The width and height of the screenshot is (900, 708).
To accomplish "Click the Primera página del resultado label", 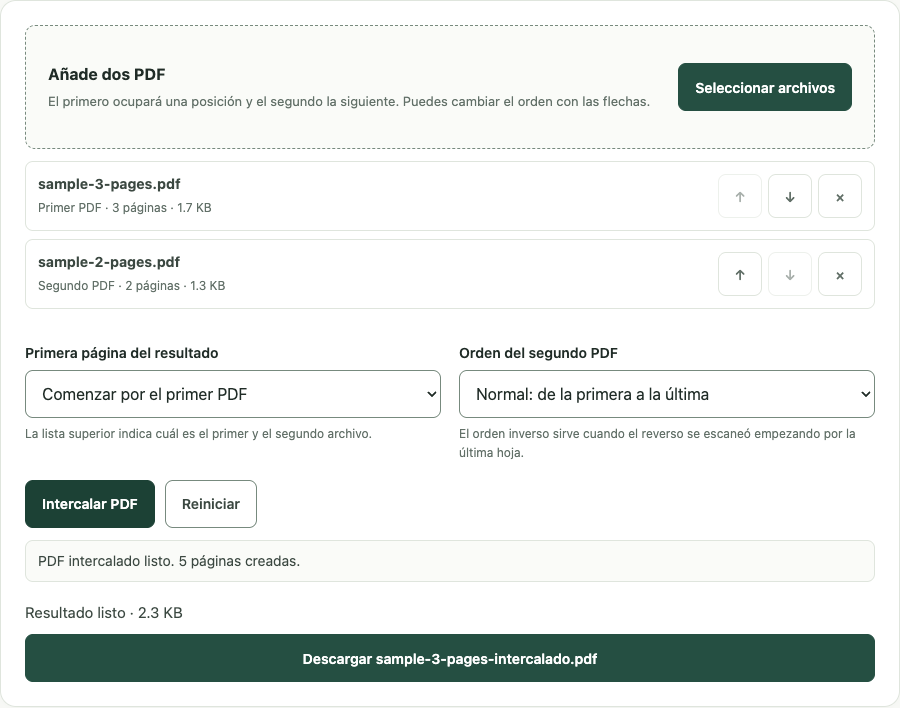I will (x=122, y=353).
